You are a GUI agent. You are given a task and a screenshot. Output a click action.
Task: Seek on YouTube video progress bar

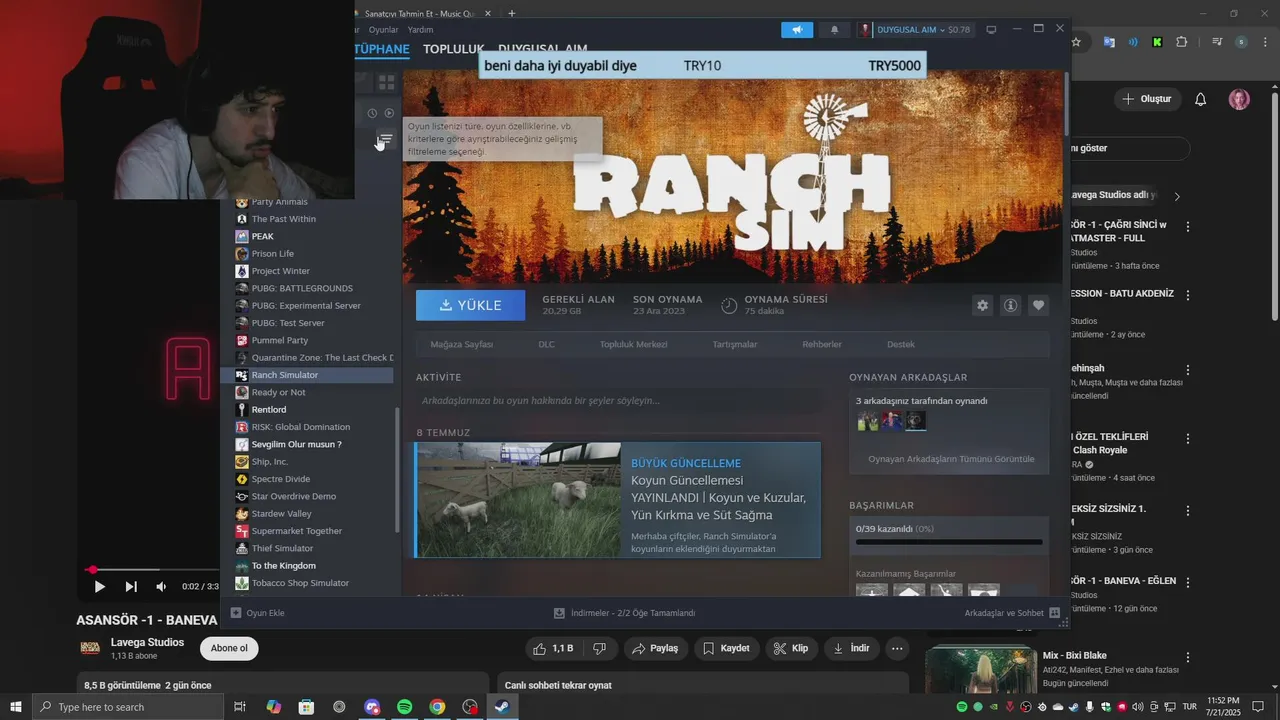coord(154,570)
